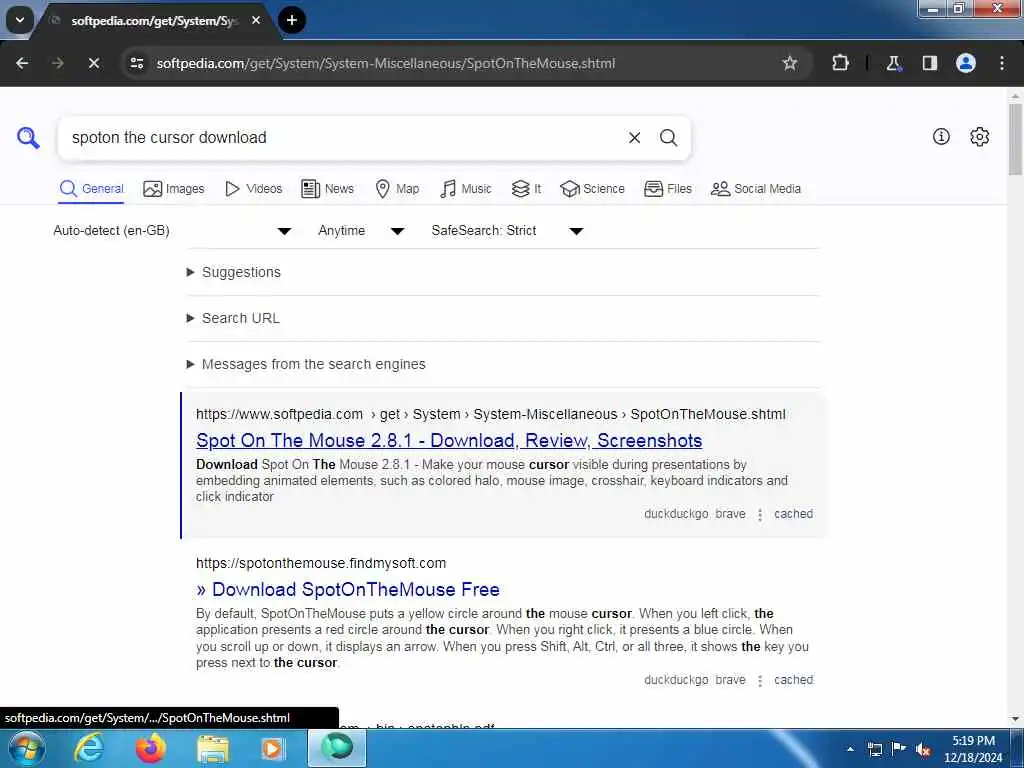Viewport: 1024px width, 768px height.
Task: Expand Messages from the search engines
Action: pyautogui.click(x=306, y=364)
